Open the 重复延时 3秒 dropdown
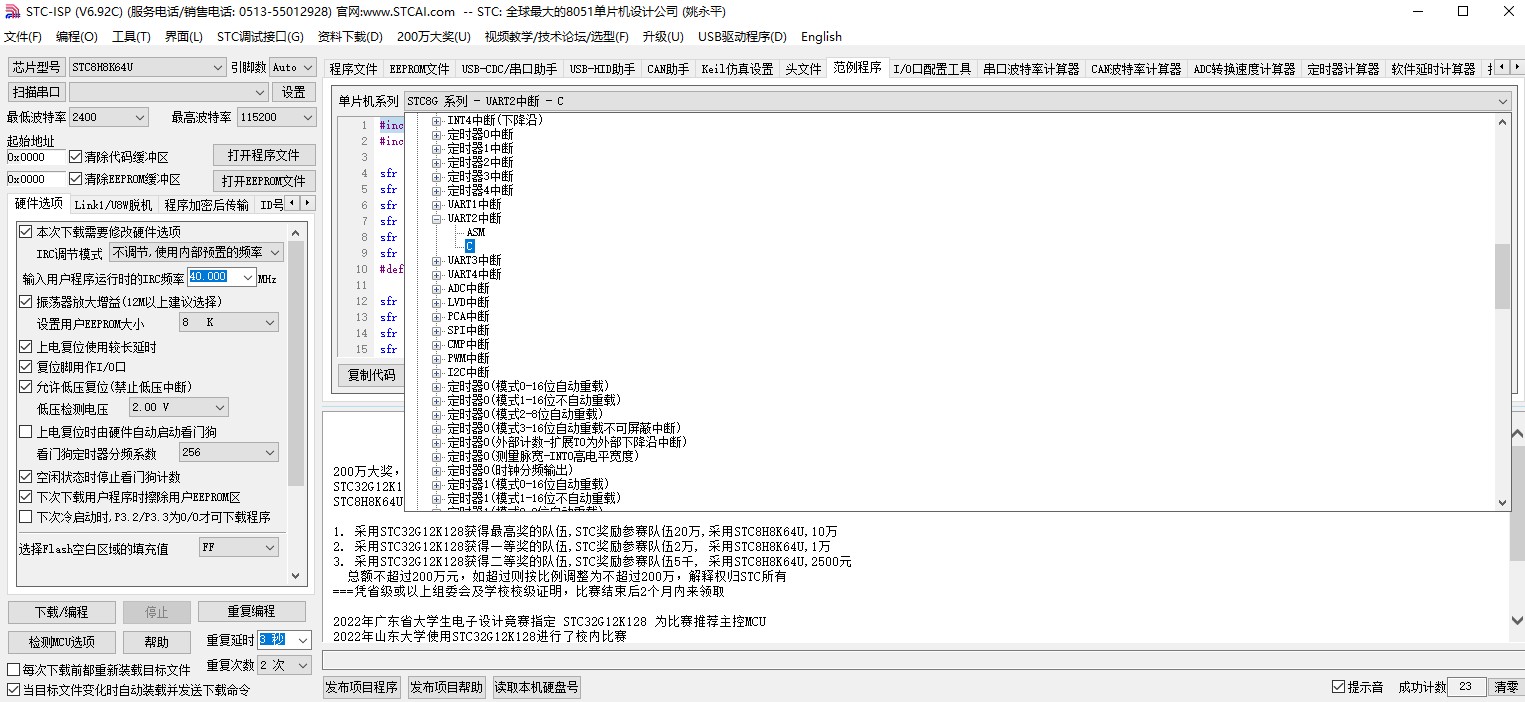The image size is (1525, 702). click(285, 640)
